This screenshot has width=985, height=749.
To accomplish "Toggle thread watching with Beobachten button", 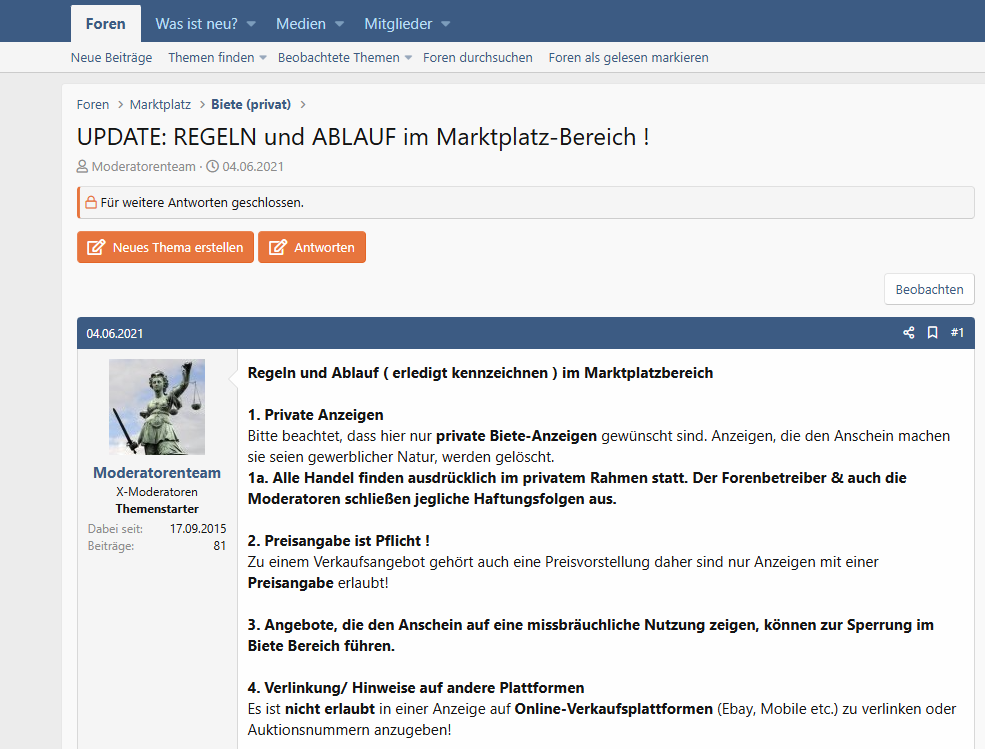I will 929,289.
